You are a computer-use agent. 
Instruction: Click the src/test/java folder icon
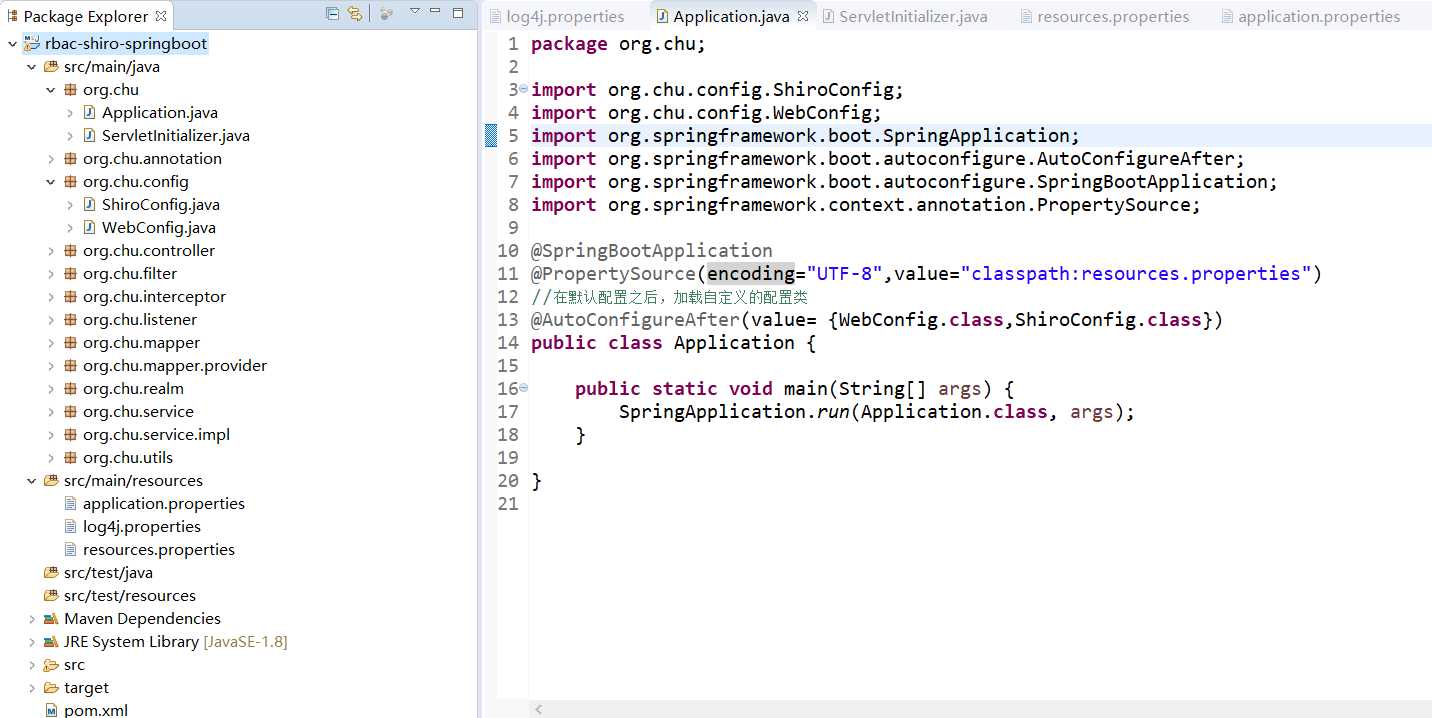click(51, 573)
